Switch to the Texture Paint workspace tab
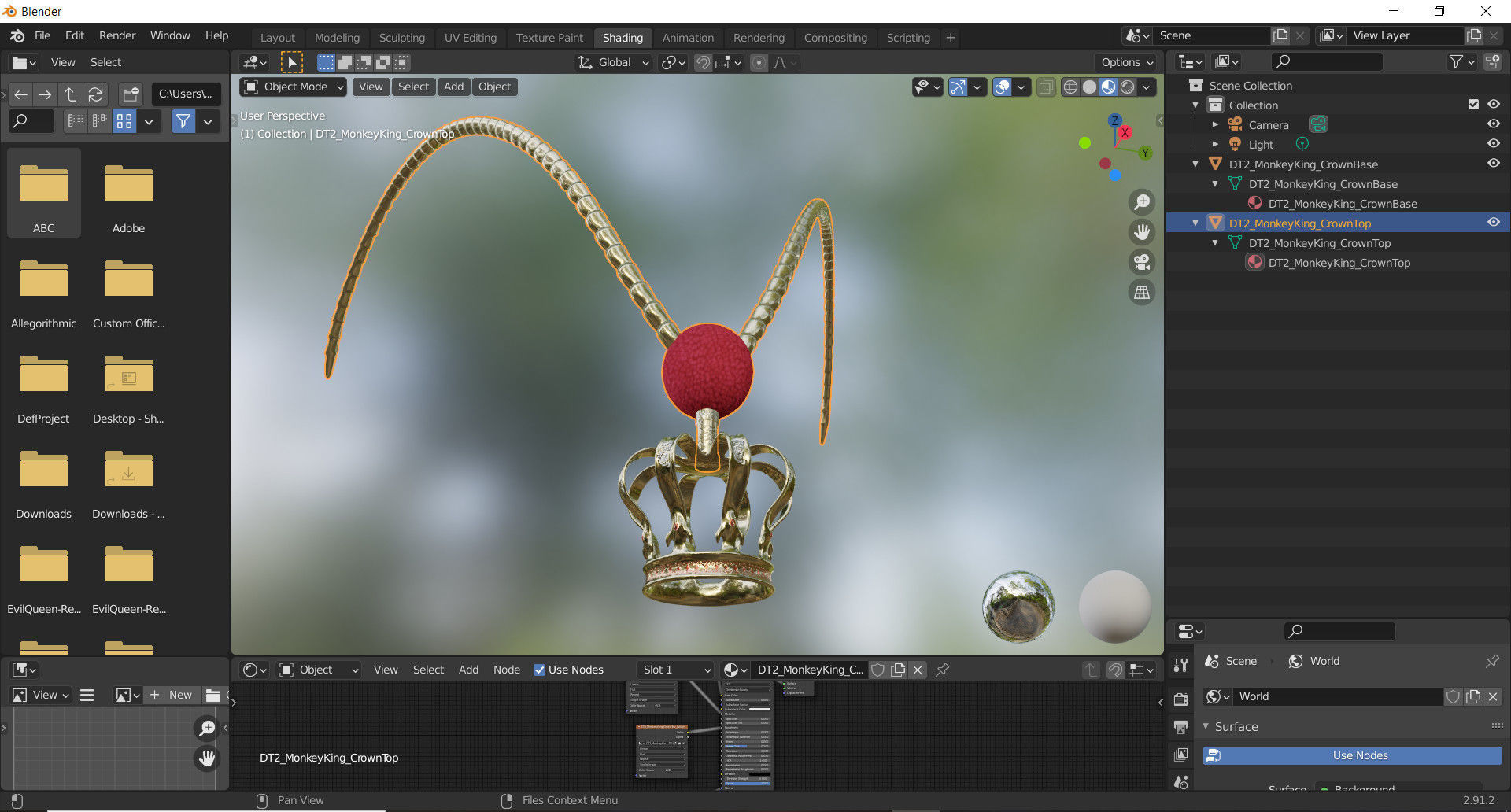1511x812 pixels. (x=549, y=38)
